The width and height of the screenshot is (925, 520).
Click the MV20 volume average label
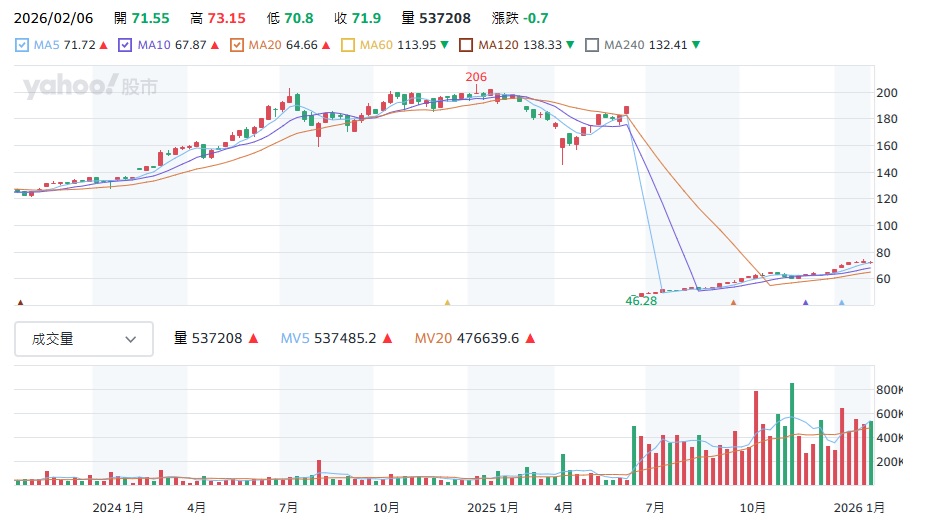(x=433, y=339)
